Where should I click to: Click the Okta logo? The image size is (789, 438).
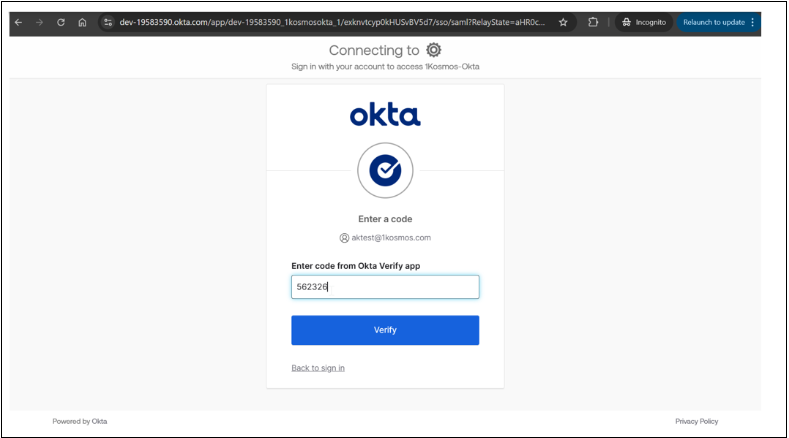point(385,115)
